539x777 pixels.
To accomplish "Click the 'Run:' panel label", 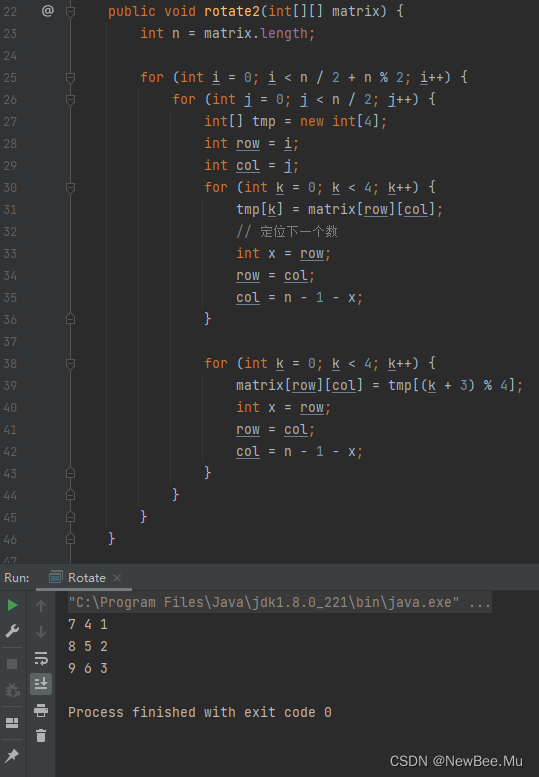I will point(16,578).
